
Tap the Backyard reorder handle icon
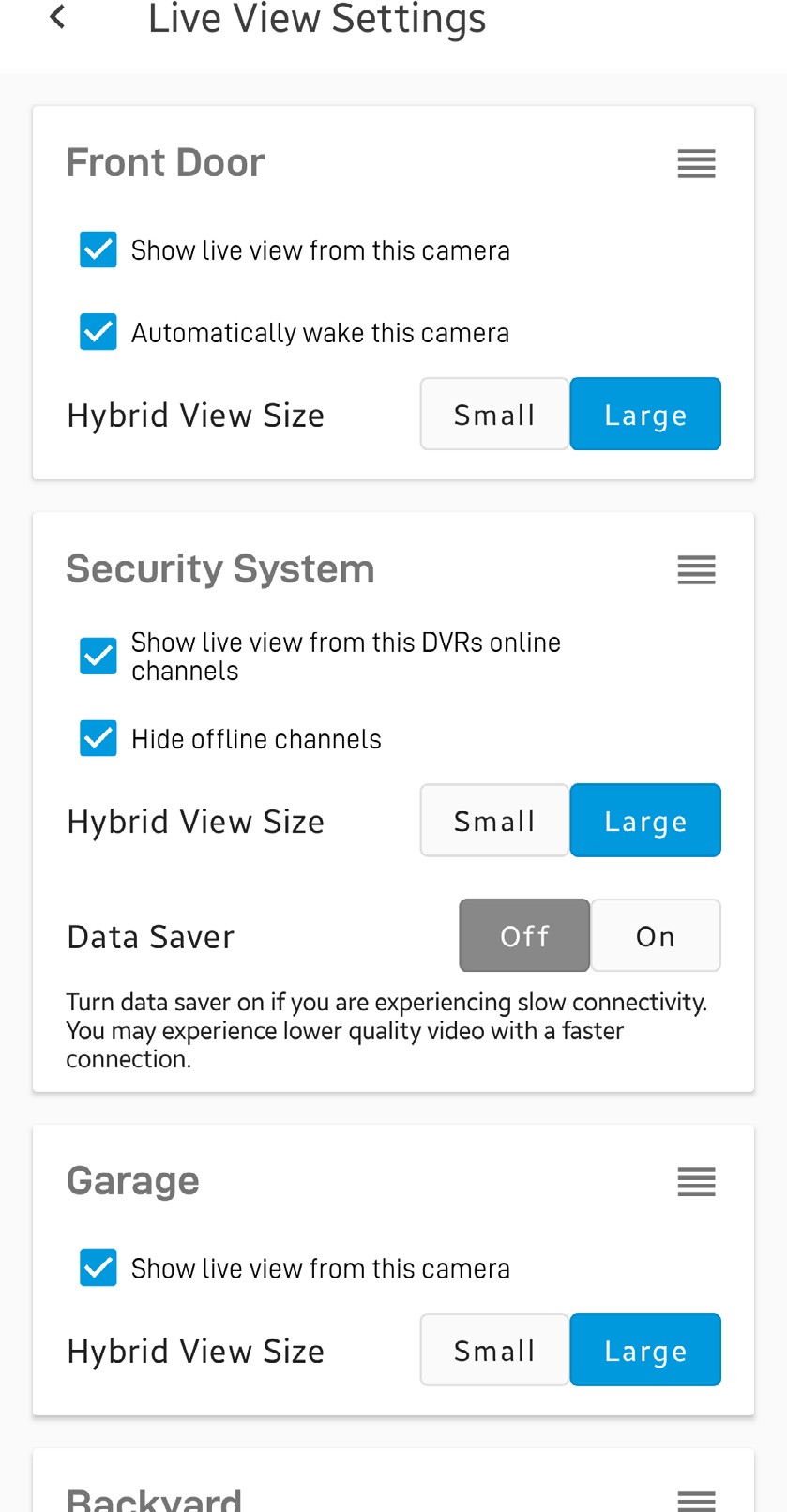point(696,1499)
